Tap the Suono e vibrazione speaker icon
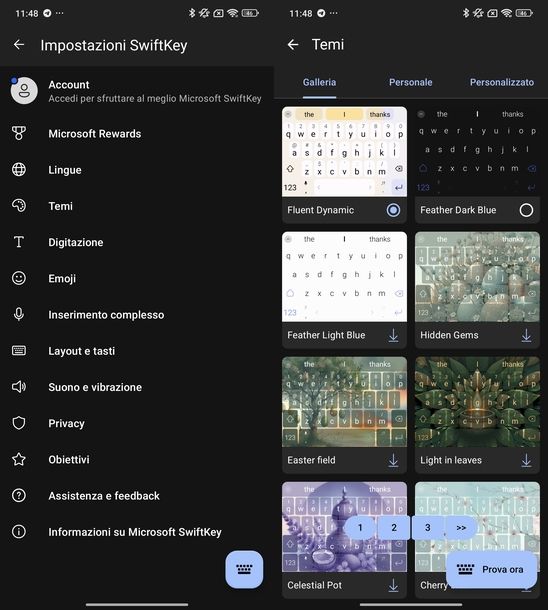 click(x=19, y=387)
